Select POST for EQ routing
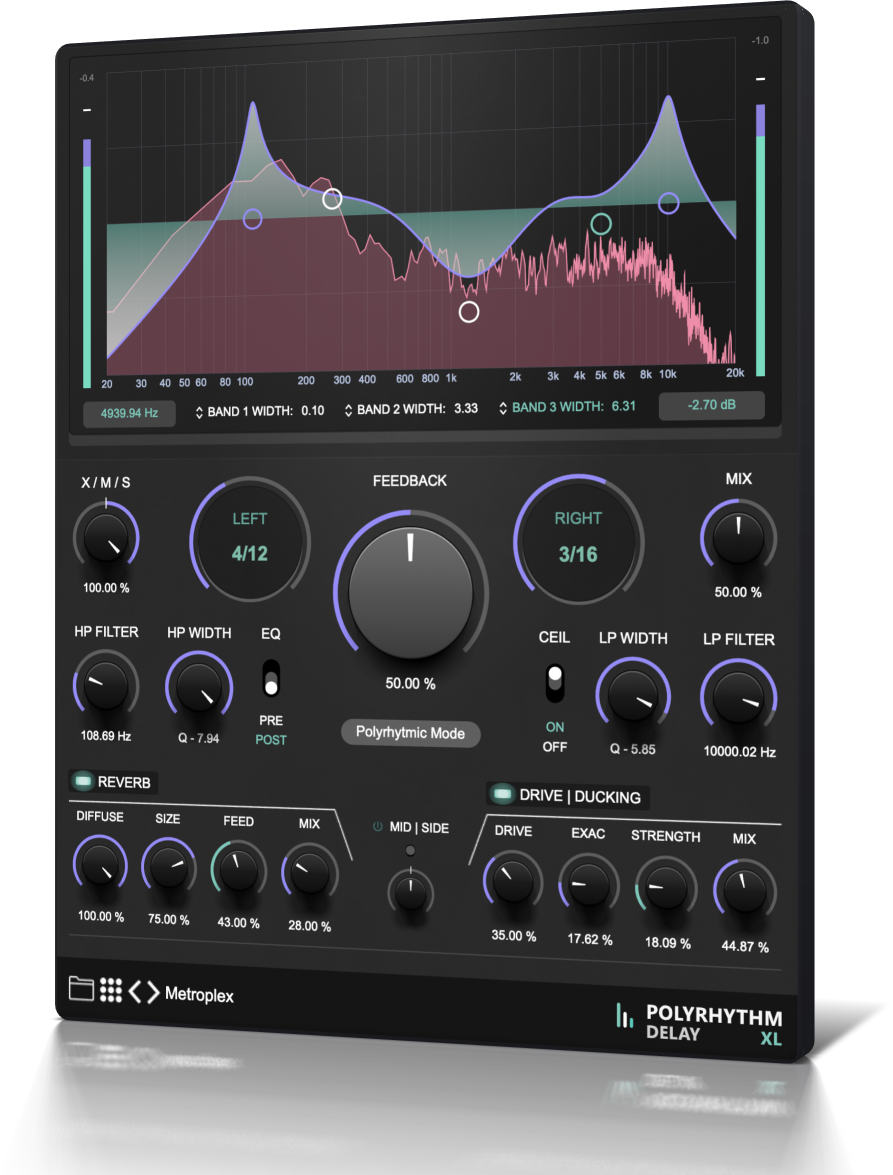Screen dimensions: 893x1175 pos(271,740)
